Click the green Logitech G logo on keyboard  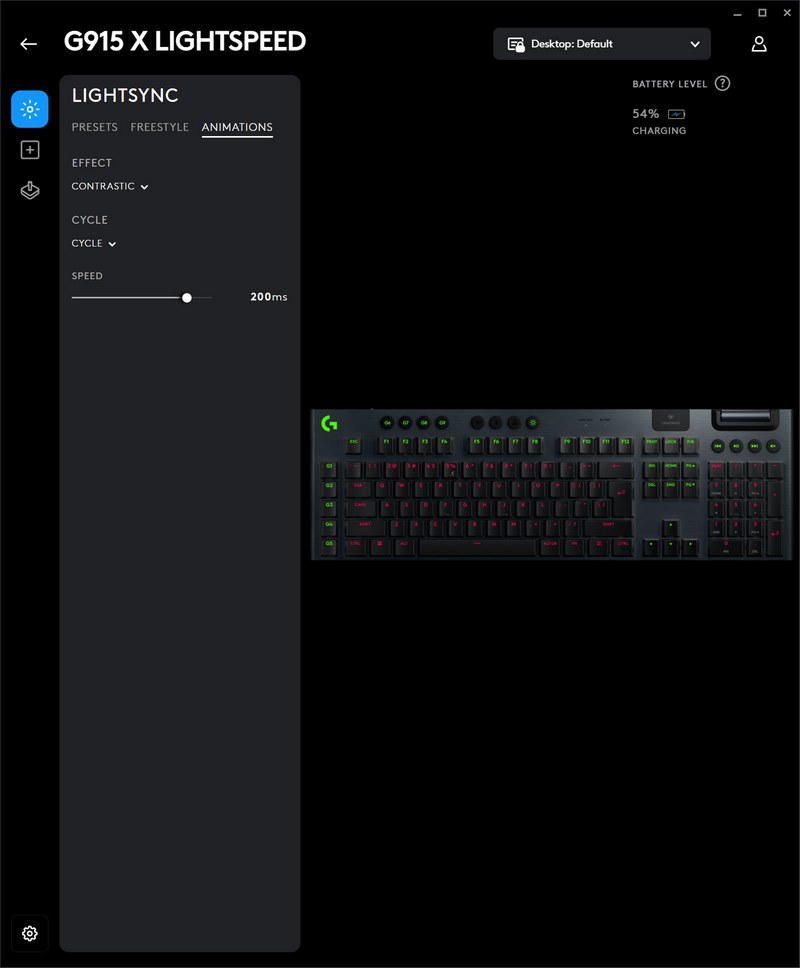point(329,423)
